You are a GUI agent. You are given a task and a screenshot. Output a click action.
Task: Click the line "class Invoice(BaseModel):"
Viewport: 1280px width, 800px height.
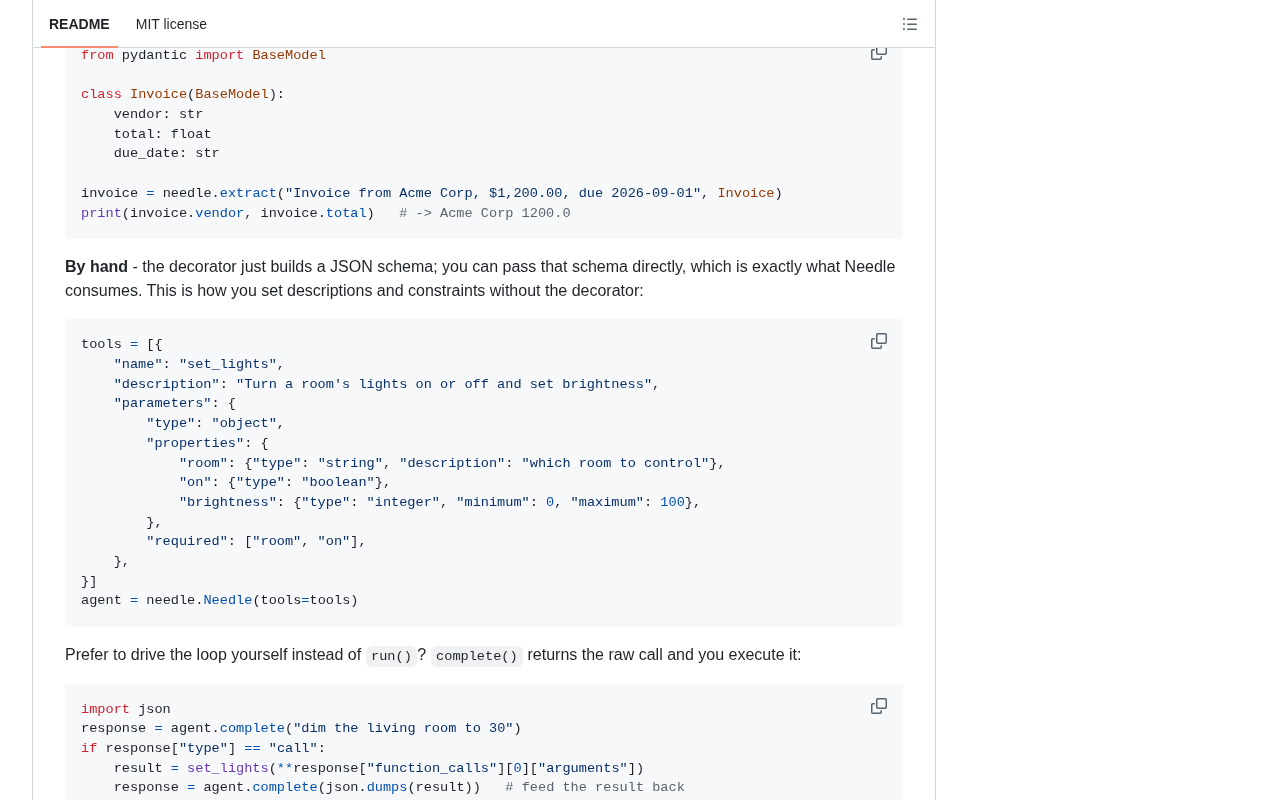click(183, 95)
